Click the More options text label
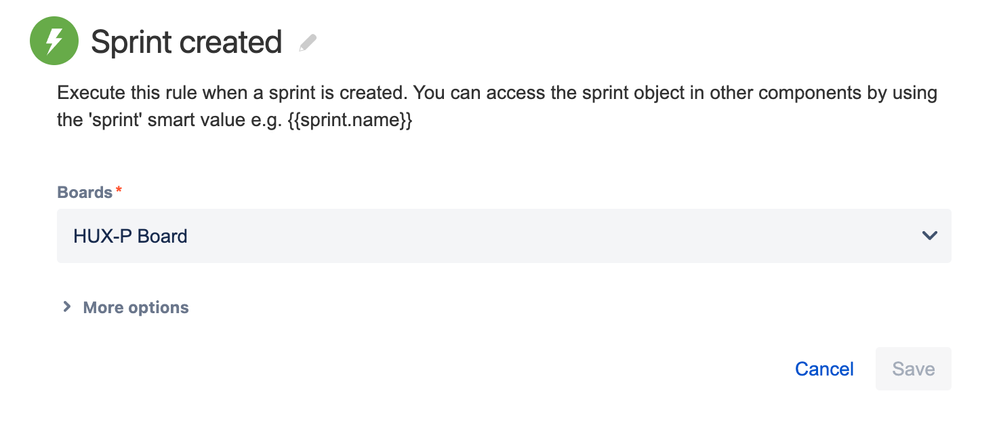 [x=136, y=307]
